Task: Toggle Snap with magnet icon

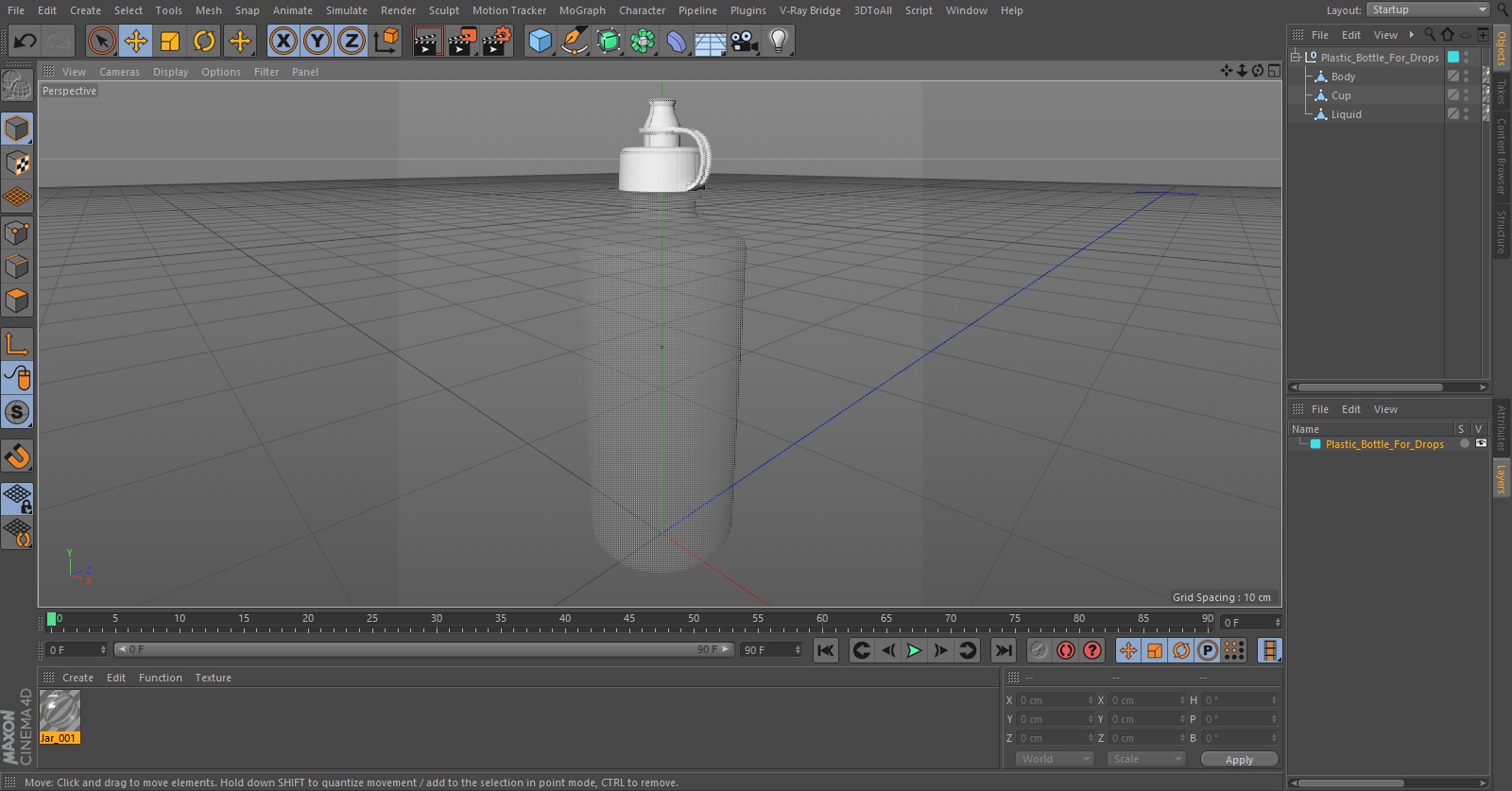Action: tap(17, 456)
